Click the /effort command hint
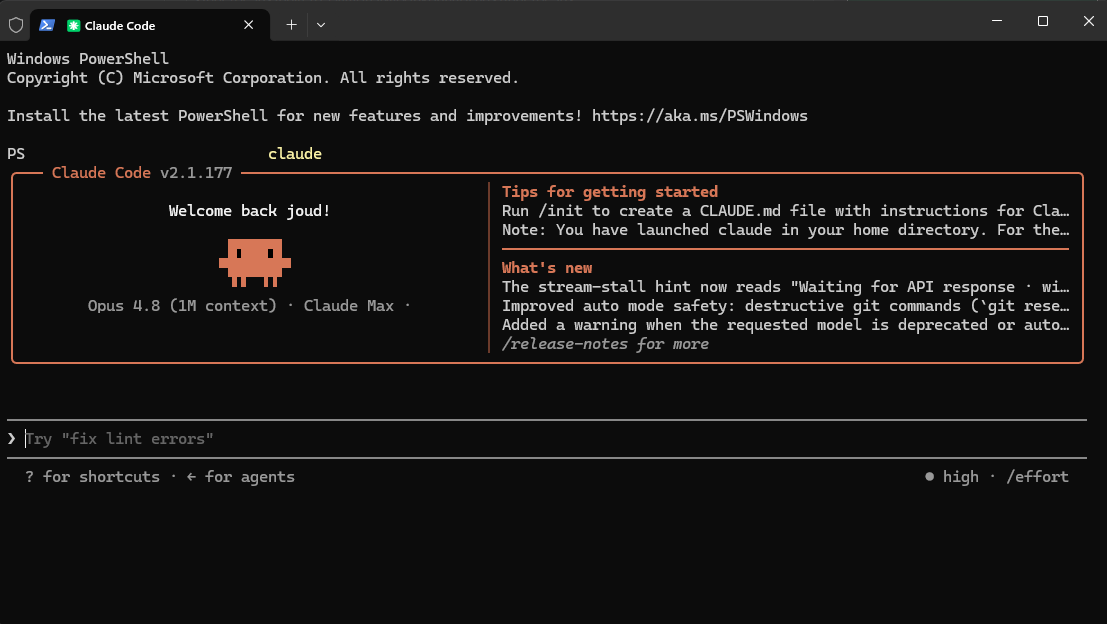1107x624 pixels. coord(1037,476)
